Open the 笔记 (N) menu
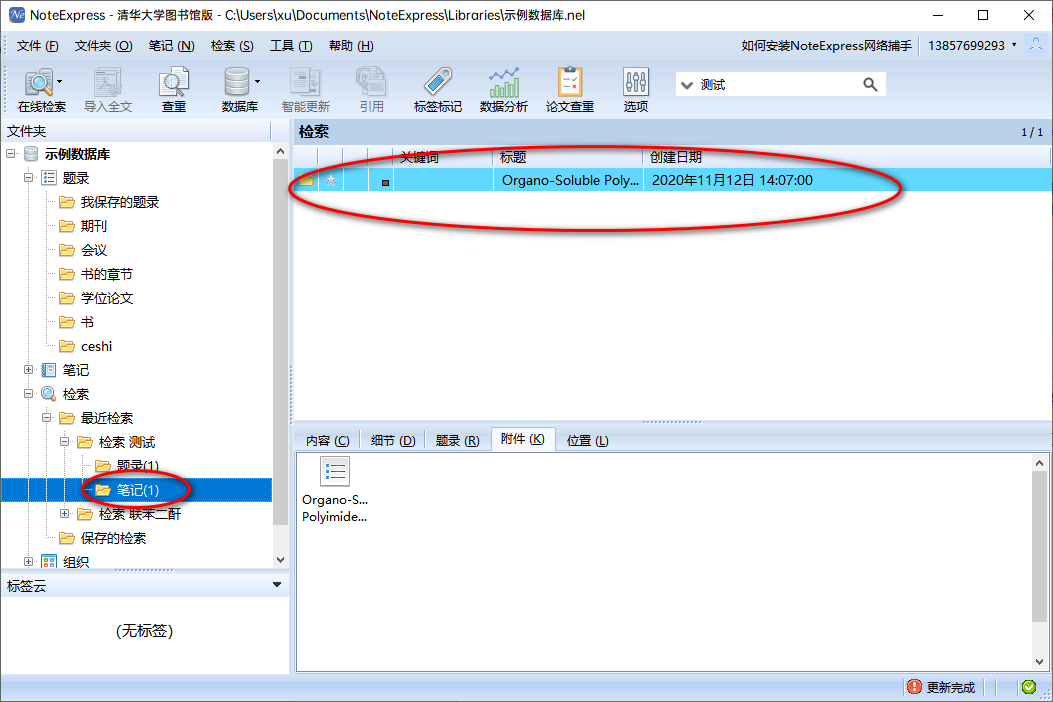Viewport: 1053px width, 702px height. click(x=171, y=46)
